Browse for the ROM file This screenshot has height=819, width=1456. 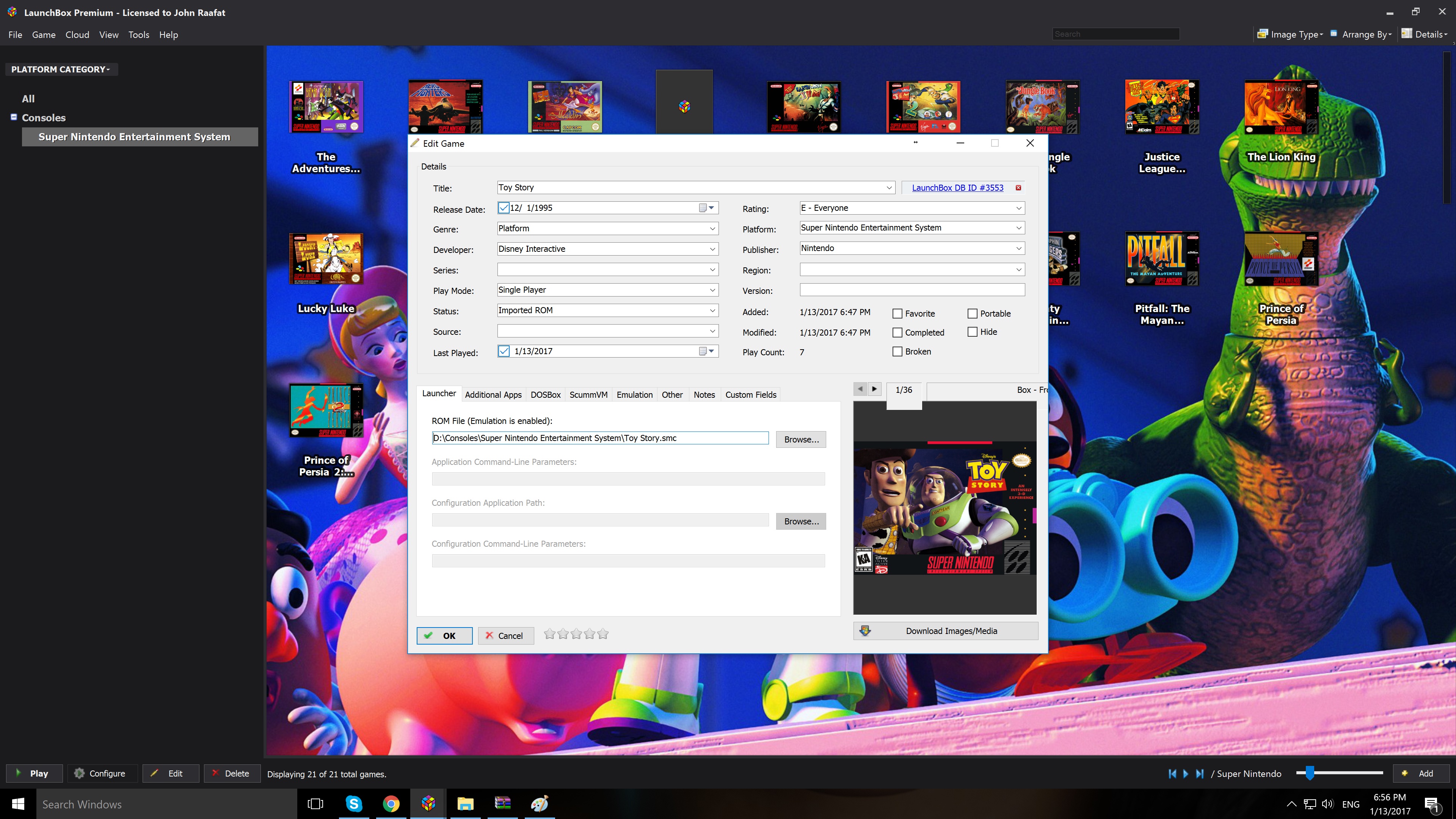click(x=801, y=439)
